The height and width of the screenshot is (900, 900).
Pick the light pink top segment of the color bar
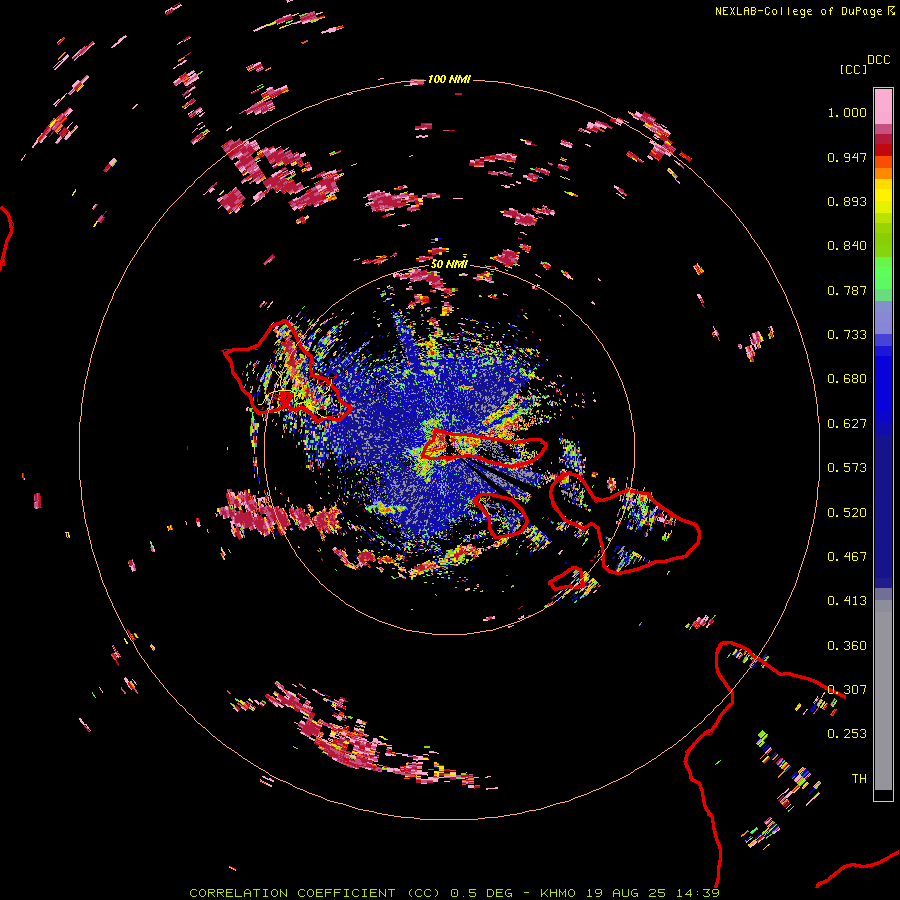tap(883, 106)
